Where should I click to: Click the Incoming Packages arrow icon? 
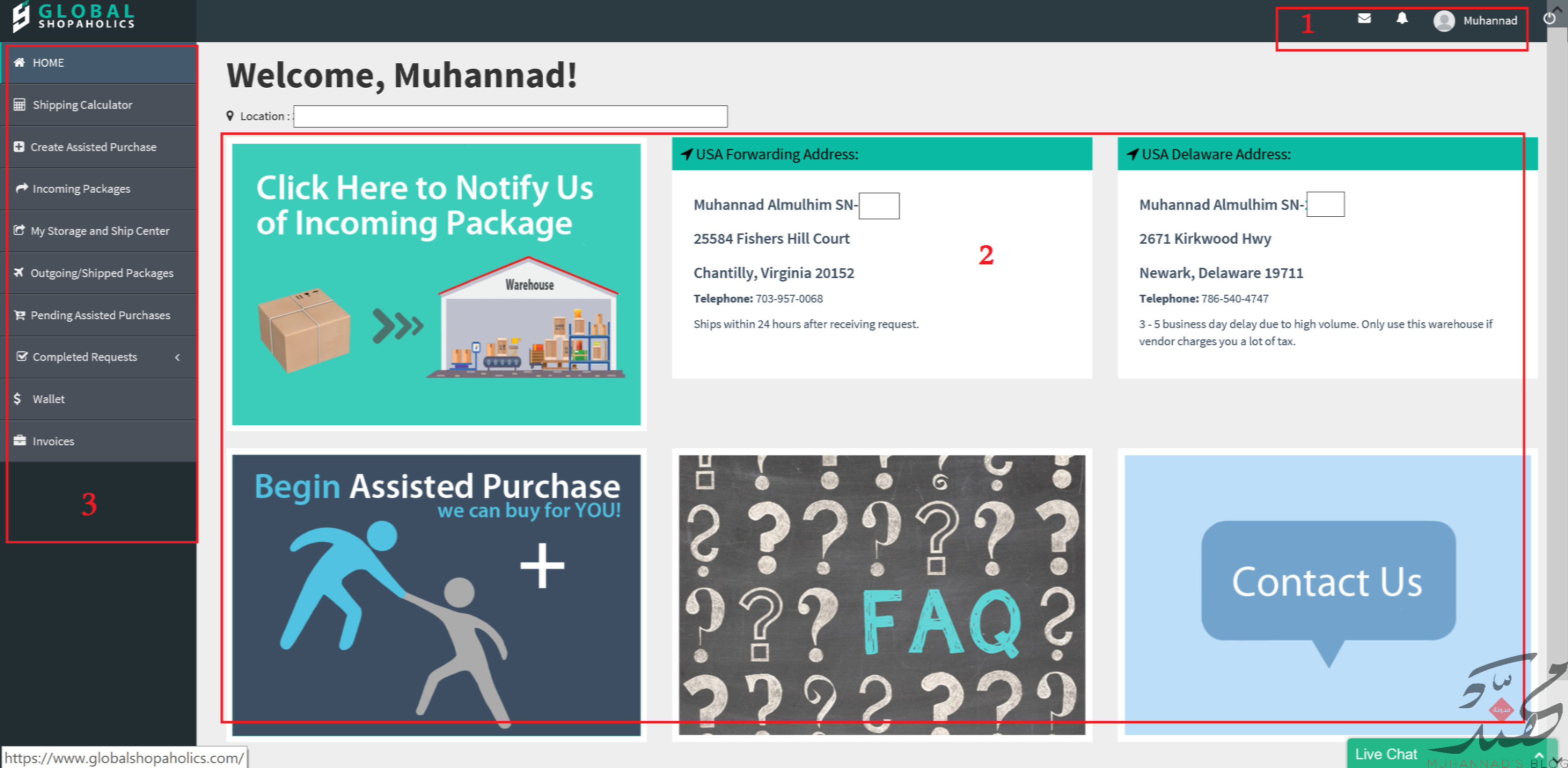(x=22, y=188)
